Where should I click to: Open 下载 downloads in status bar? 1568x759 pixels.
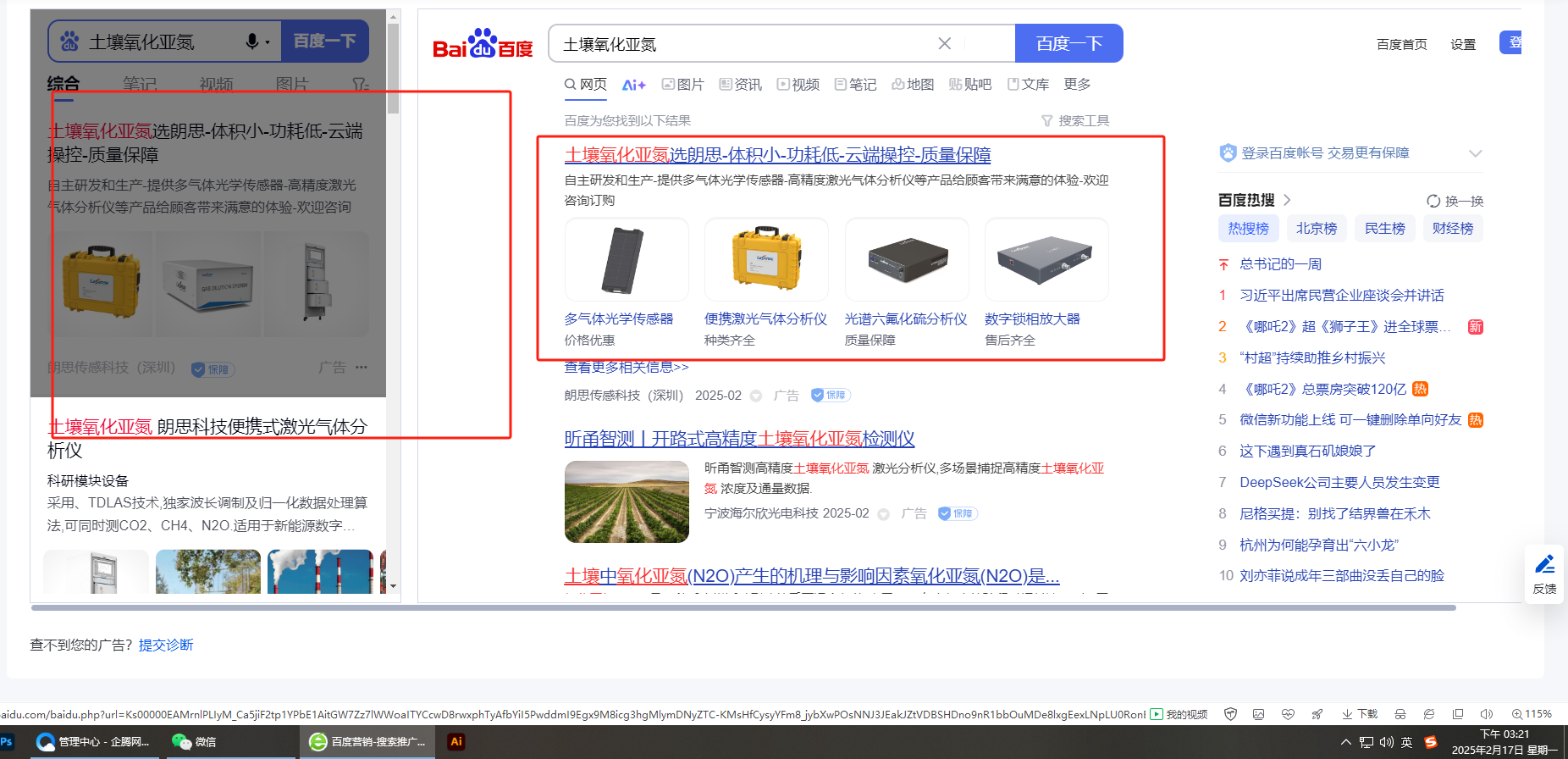(x=1360, y=714)
